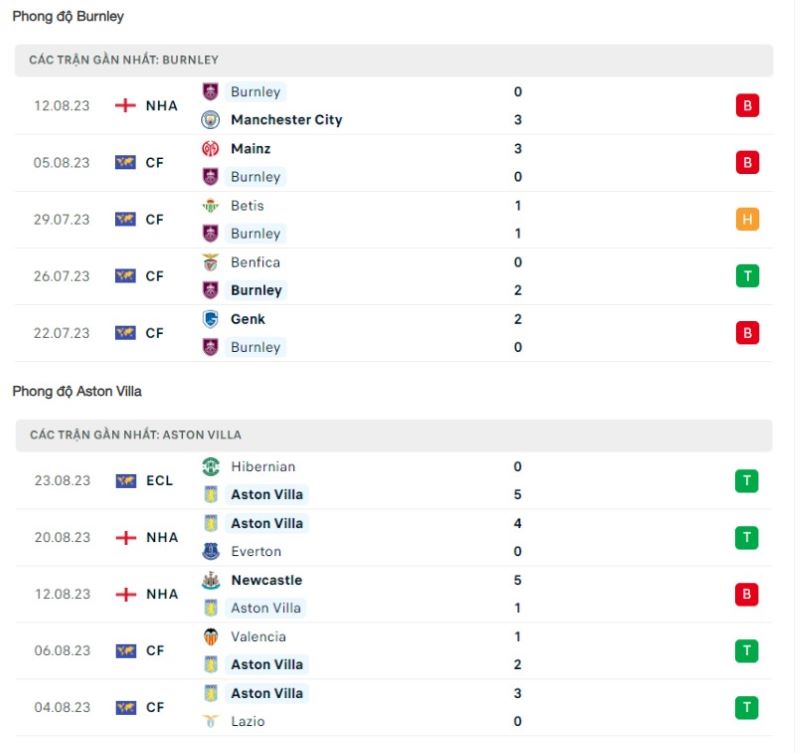Click the Real Betis club badge
This screenshot has width=800, height=753.
pos(212,205)
